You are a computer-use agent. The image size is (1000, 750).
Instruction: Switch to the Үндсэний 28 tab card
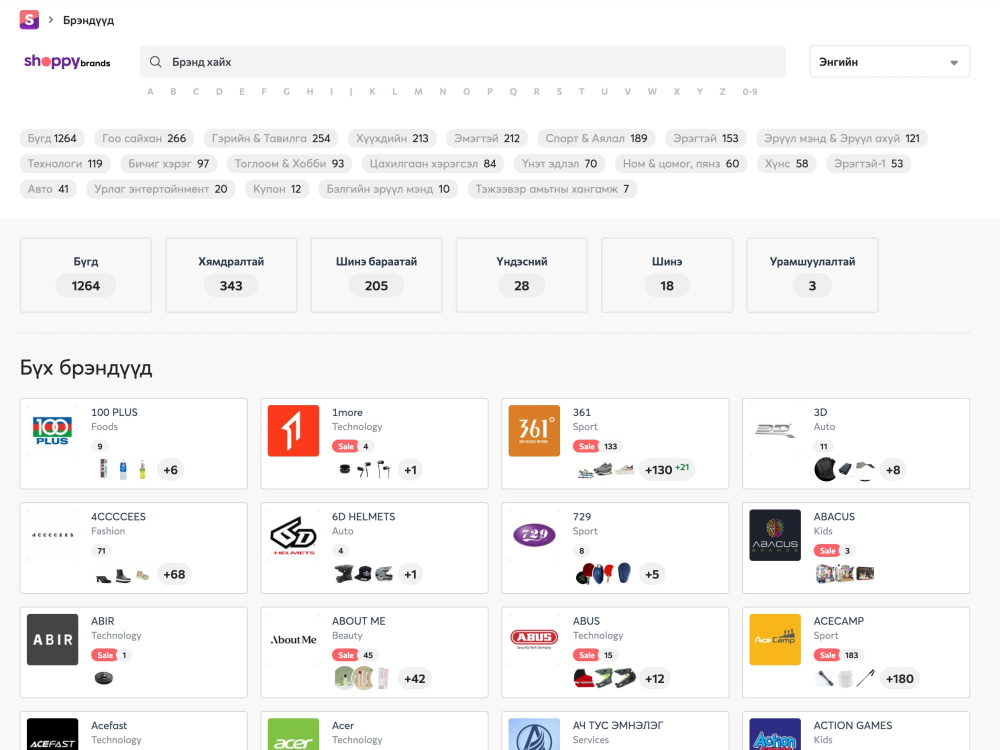[522, 276]
